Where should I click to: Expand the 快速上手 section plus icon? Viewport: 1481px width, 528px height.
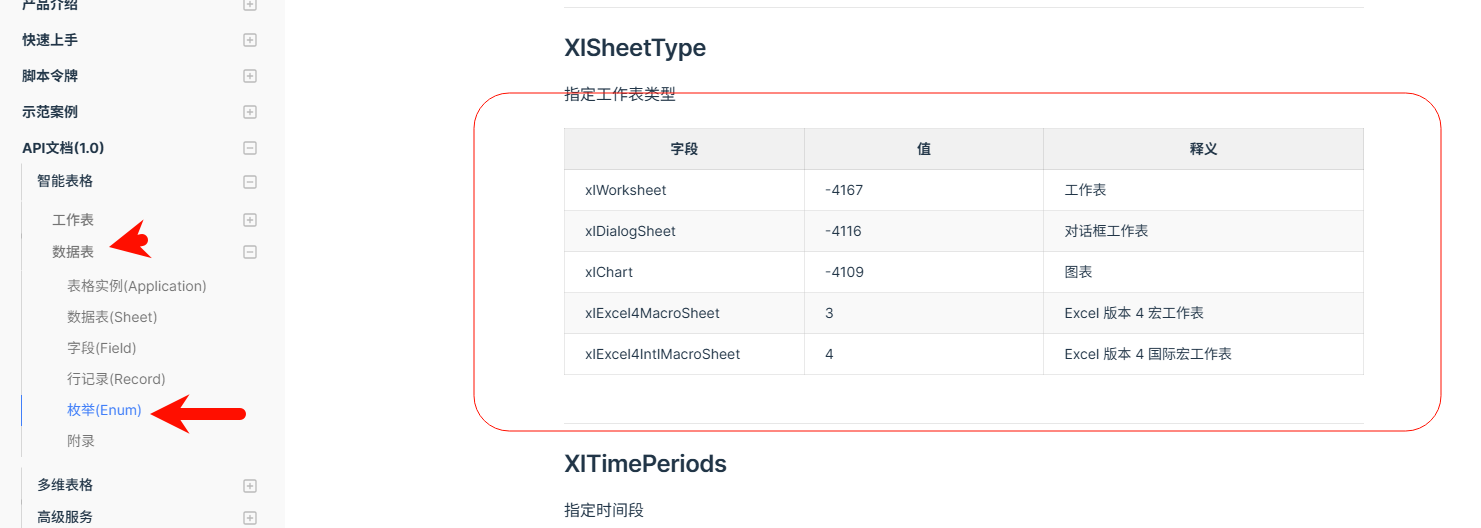coord(250,40)
